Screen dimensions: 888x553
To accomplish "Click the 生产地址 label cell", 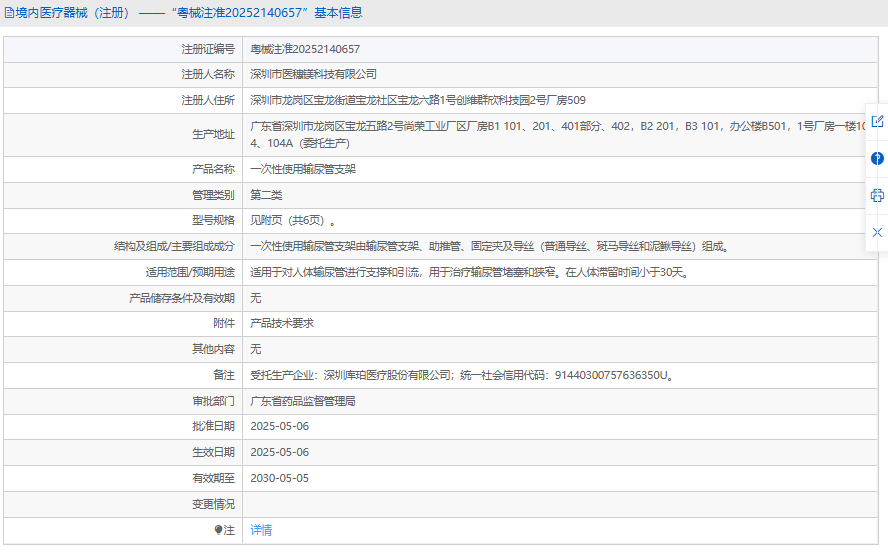I will (x=123, y=135).
